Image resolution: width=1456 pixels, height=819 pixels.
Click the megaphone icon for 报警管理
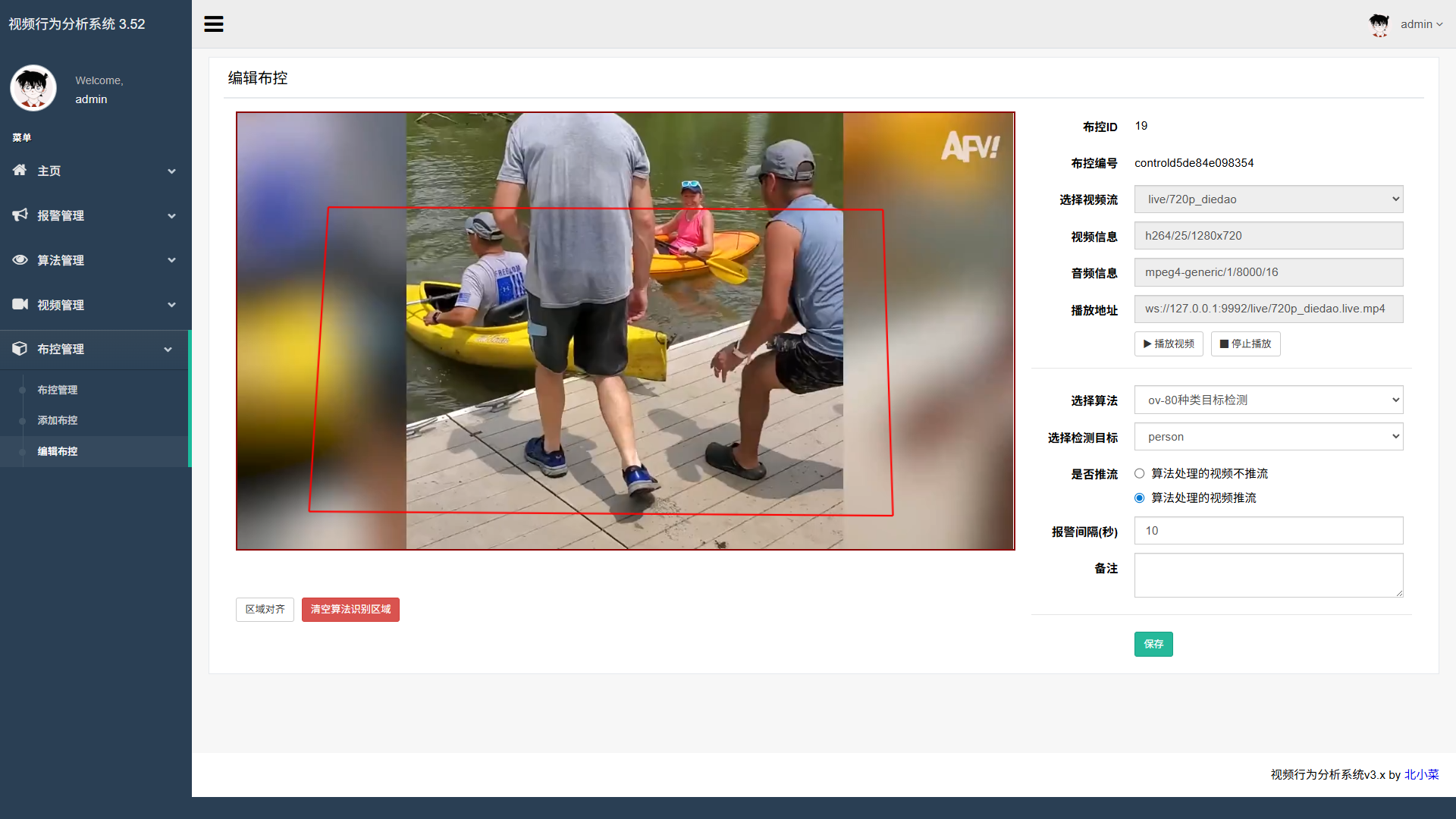(x=20, y=215)
